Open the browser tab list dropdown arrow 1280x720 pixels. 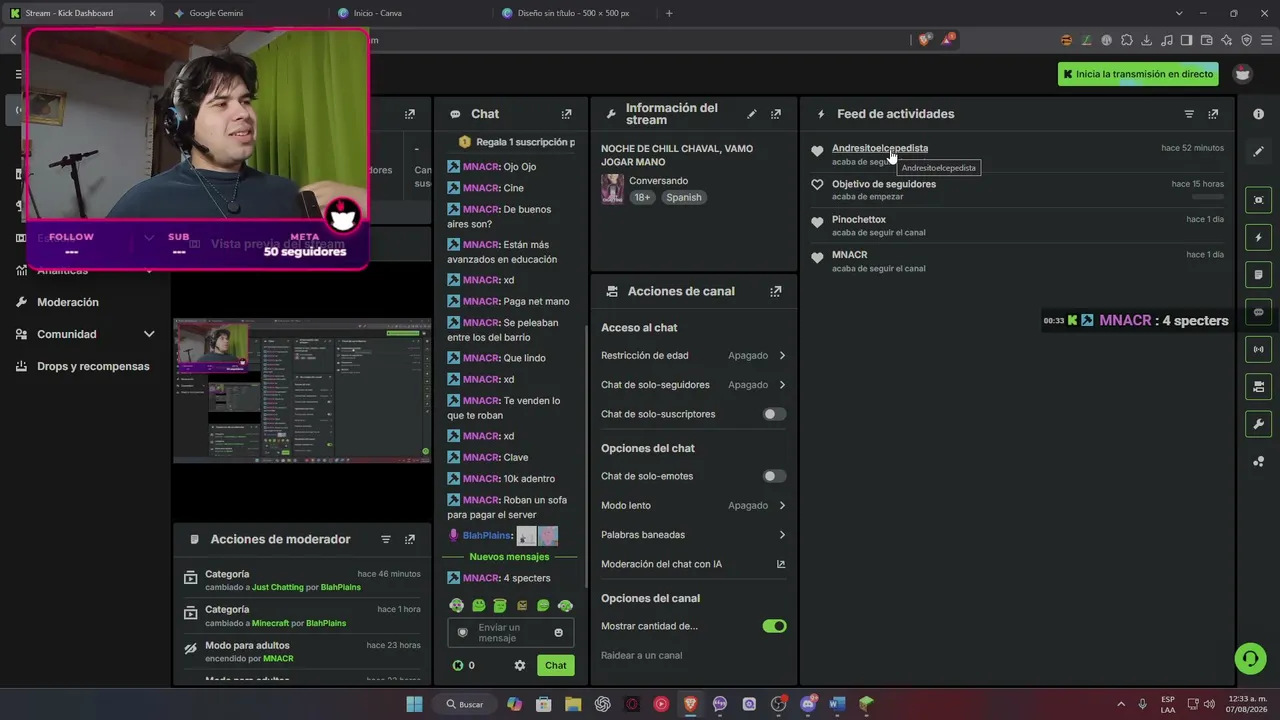[1179, 13]
